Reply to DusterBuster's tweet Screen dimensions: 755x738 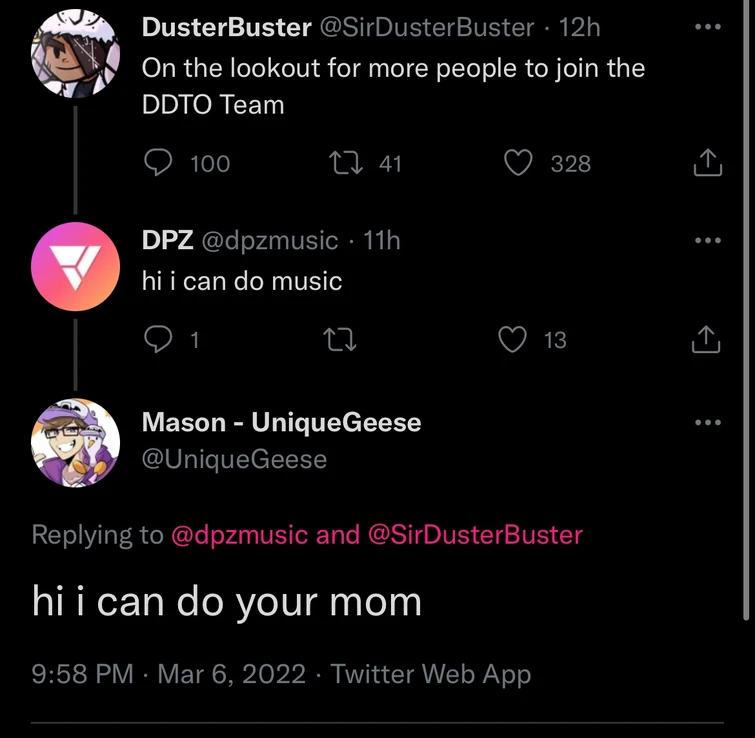pos(159,163)
